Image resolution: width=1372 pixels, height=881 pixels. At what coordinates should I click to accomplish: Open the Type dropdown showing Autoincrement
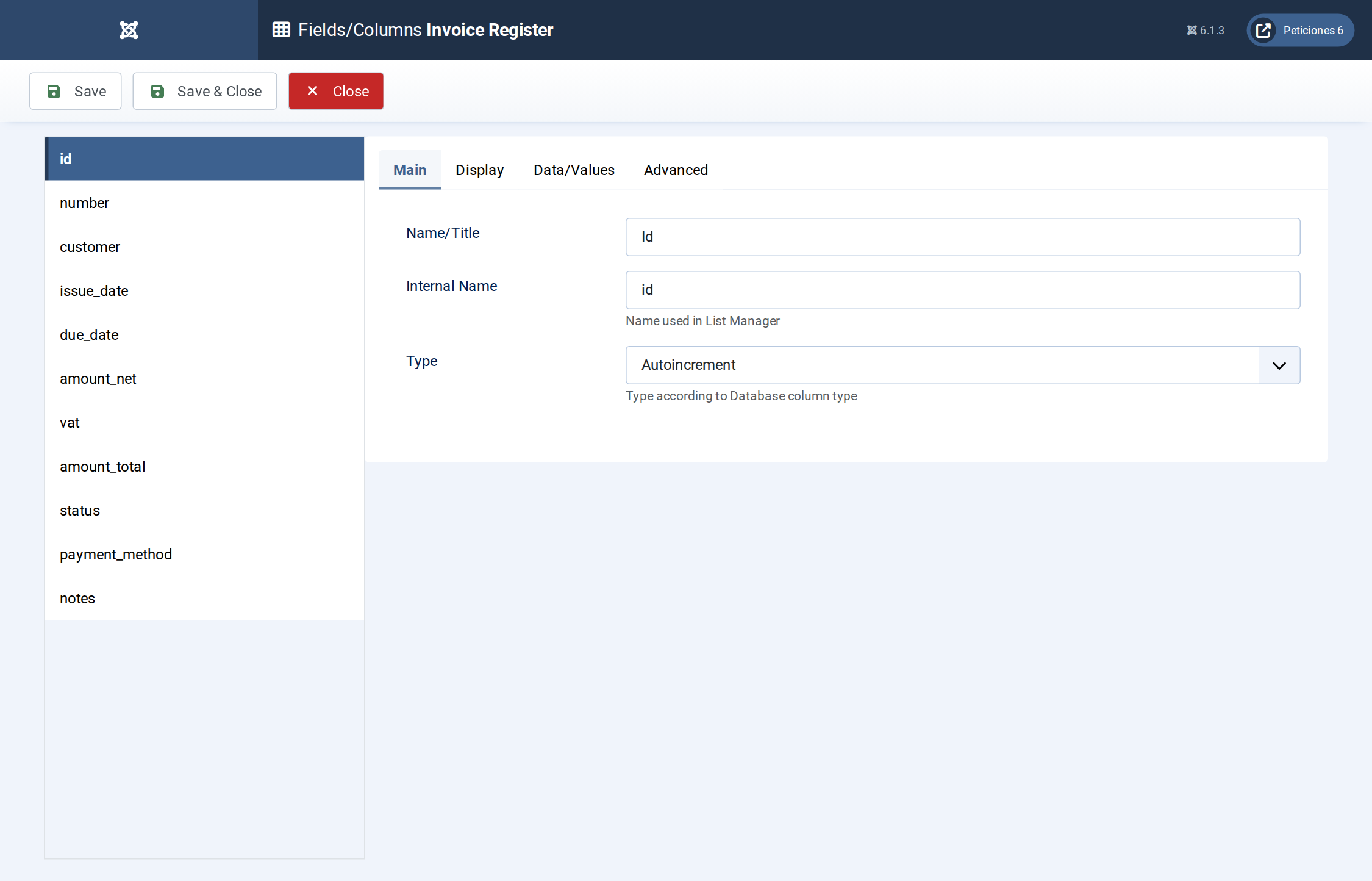click(963, 365)
